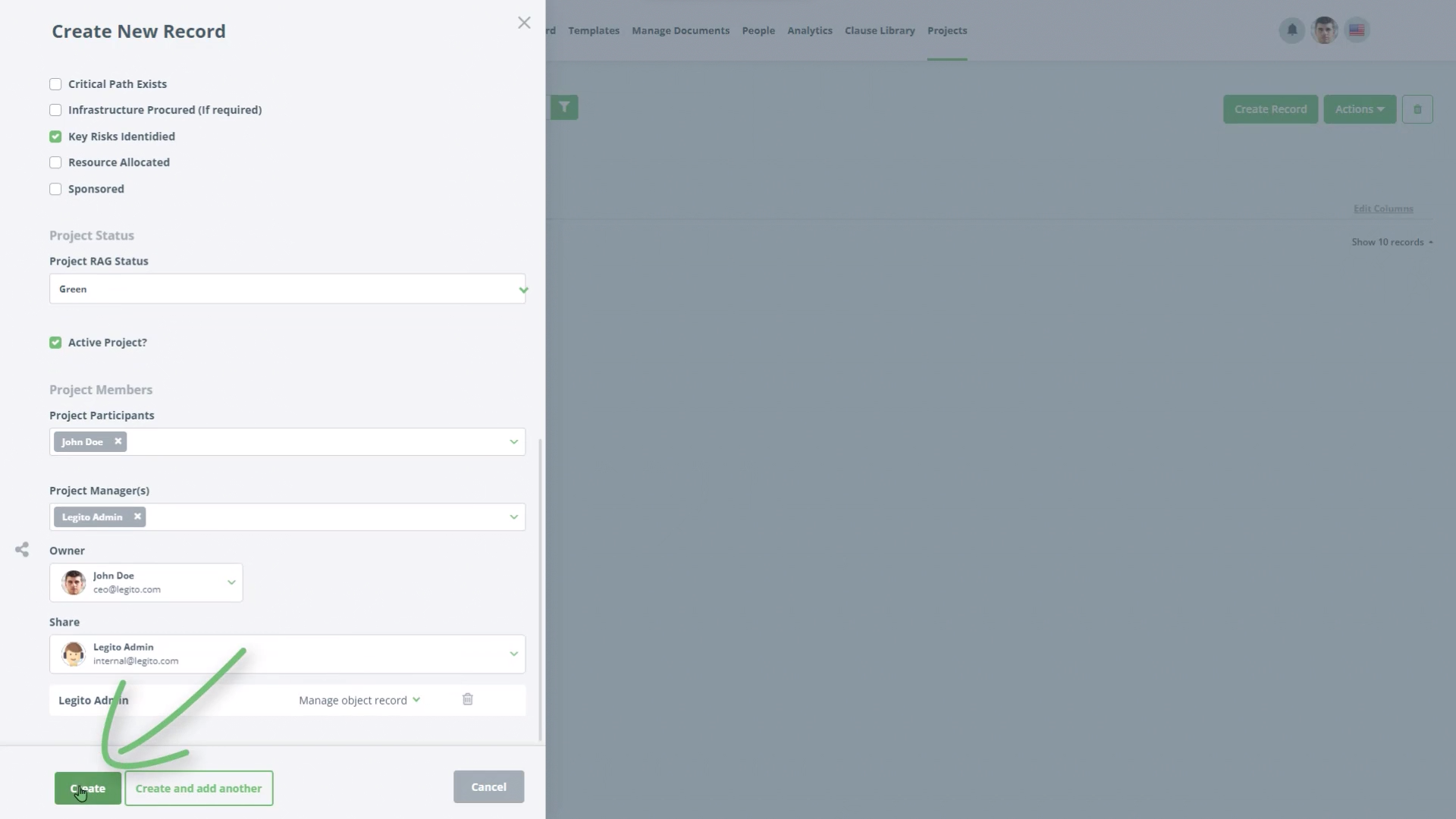The image size is (1456, 819).
Task: Switch to the Clause Library tab
Action: point(880,30)
